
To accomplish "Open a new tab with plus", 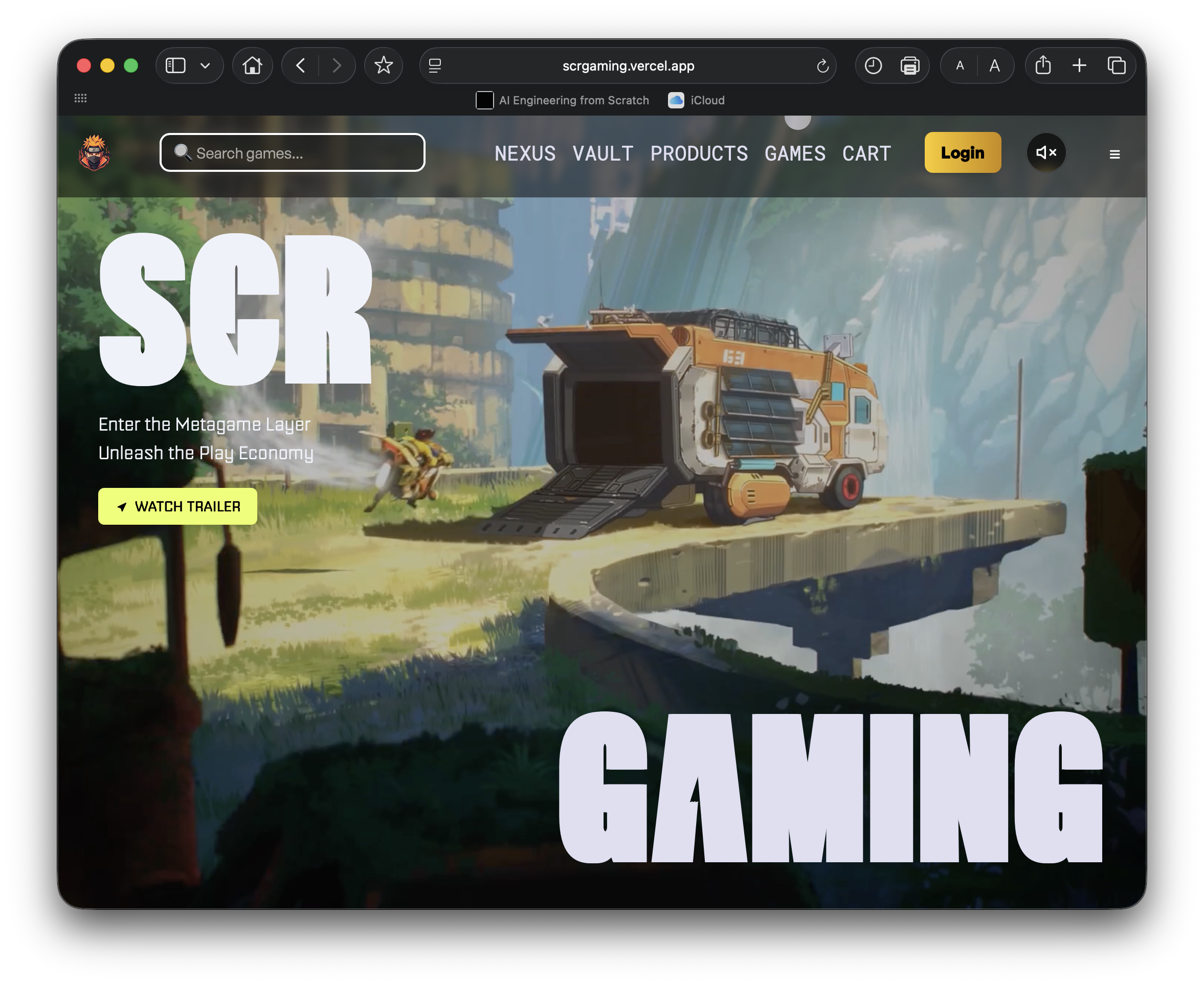I will [1079, 66].
